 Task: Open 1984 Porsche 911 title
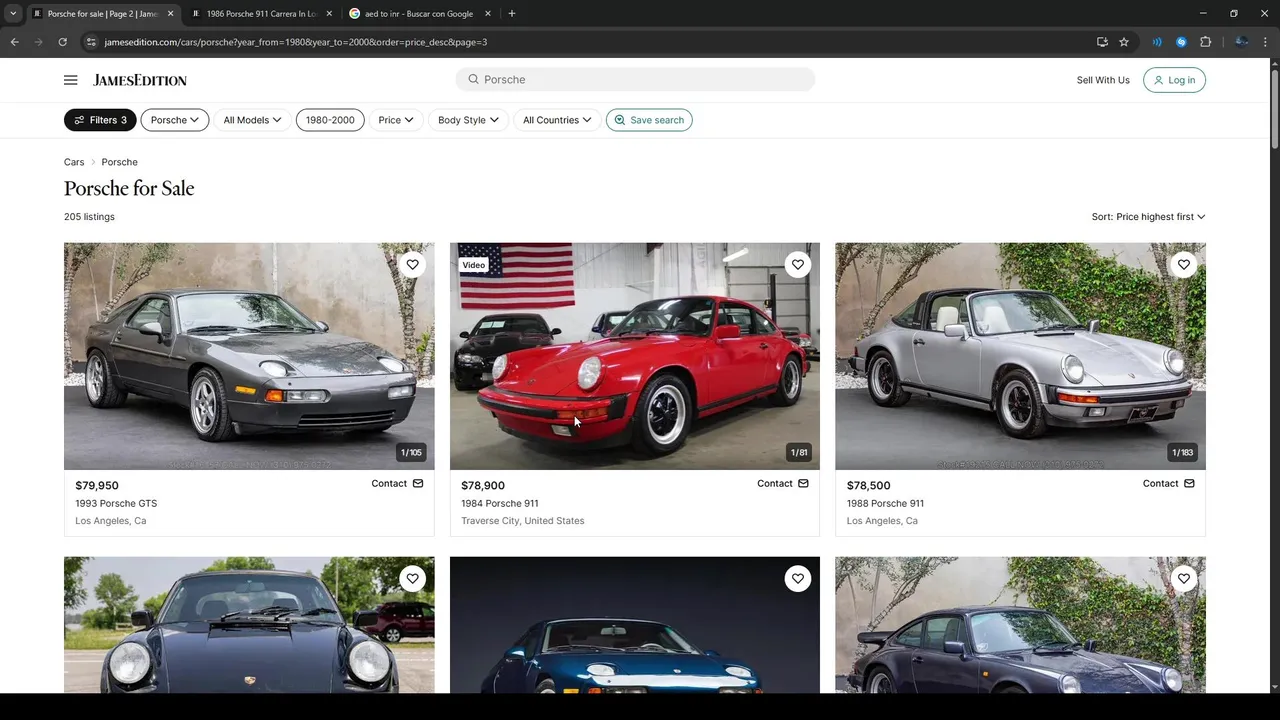click(500, 503)
